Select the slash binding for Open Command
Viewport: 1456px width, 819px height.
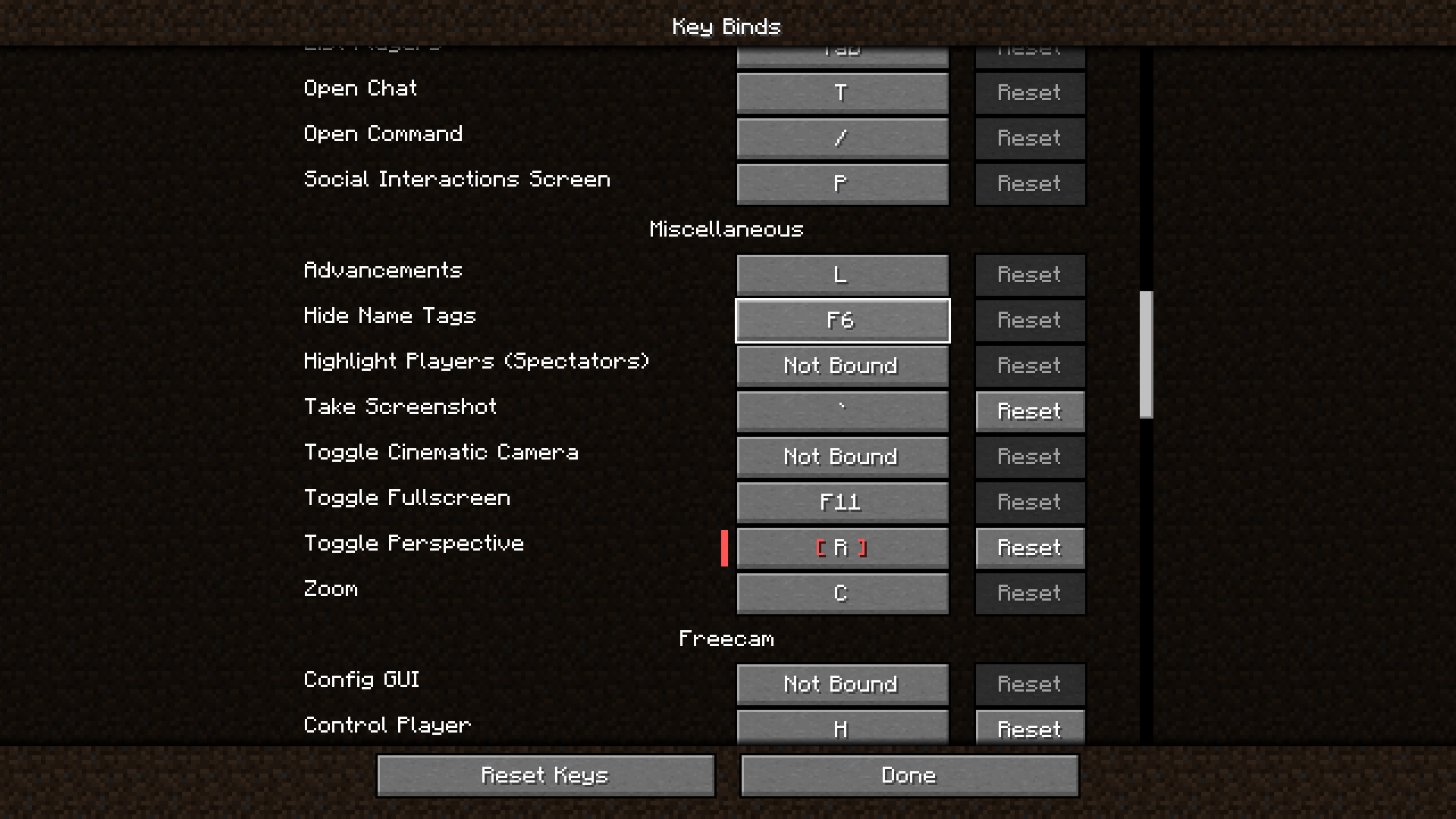click(x=841, y=138)
